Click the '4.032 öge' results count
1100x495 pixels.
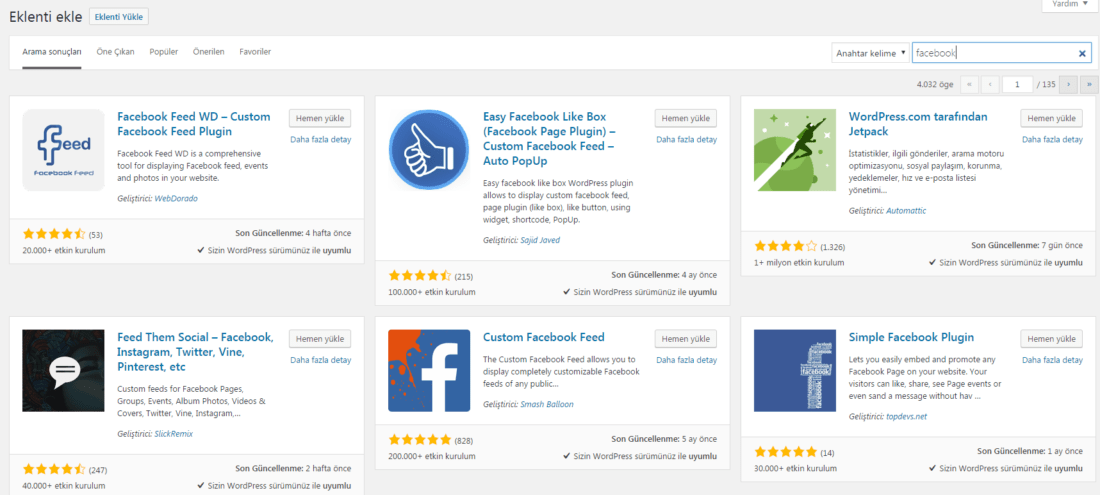(935, 85)
